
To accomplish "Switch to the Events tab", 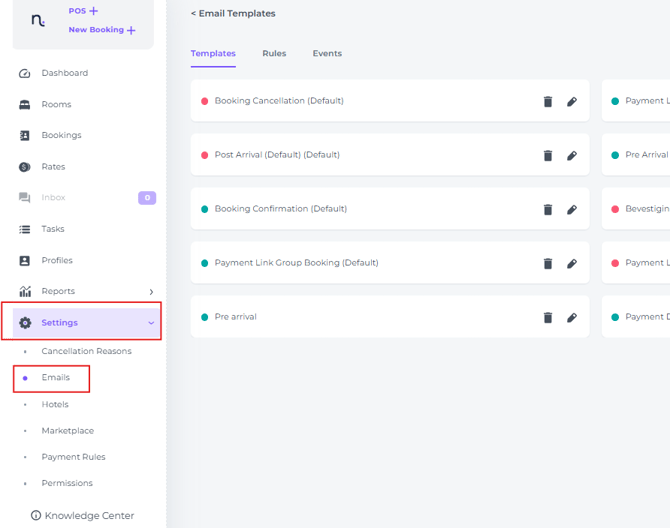I will point(327,53).
